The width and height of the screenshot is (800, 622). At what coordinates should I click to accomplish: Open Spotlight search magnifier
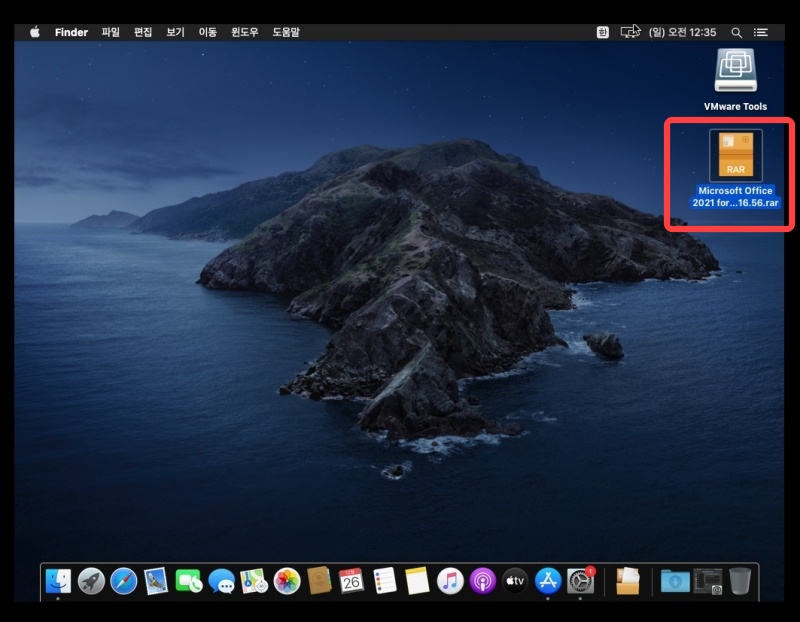(x=736, y=33)
